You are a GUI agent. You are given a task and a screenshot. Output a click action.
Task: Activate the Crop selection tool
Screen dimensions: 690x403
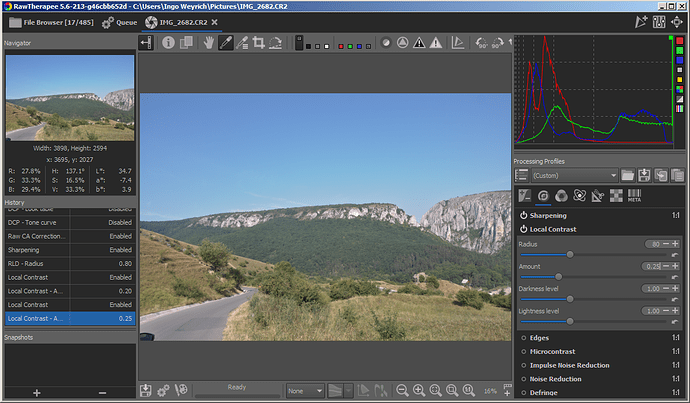tap(258, 43)
